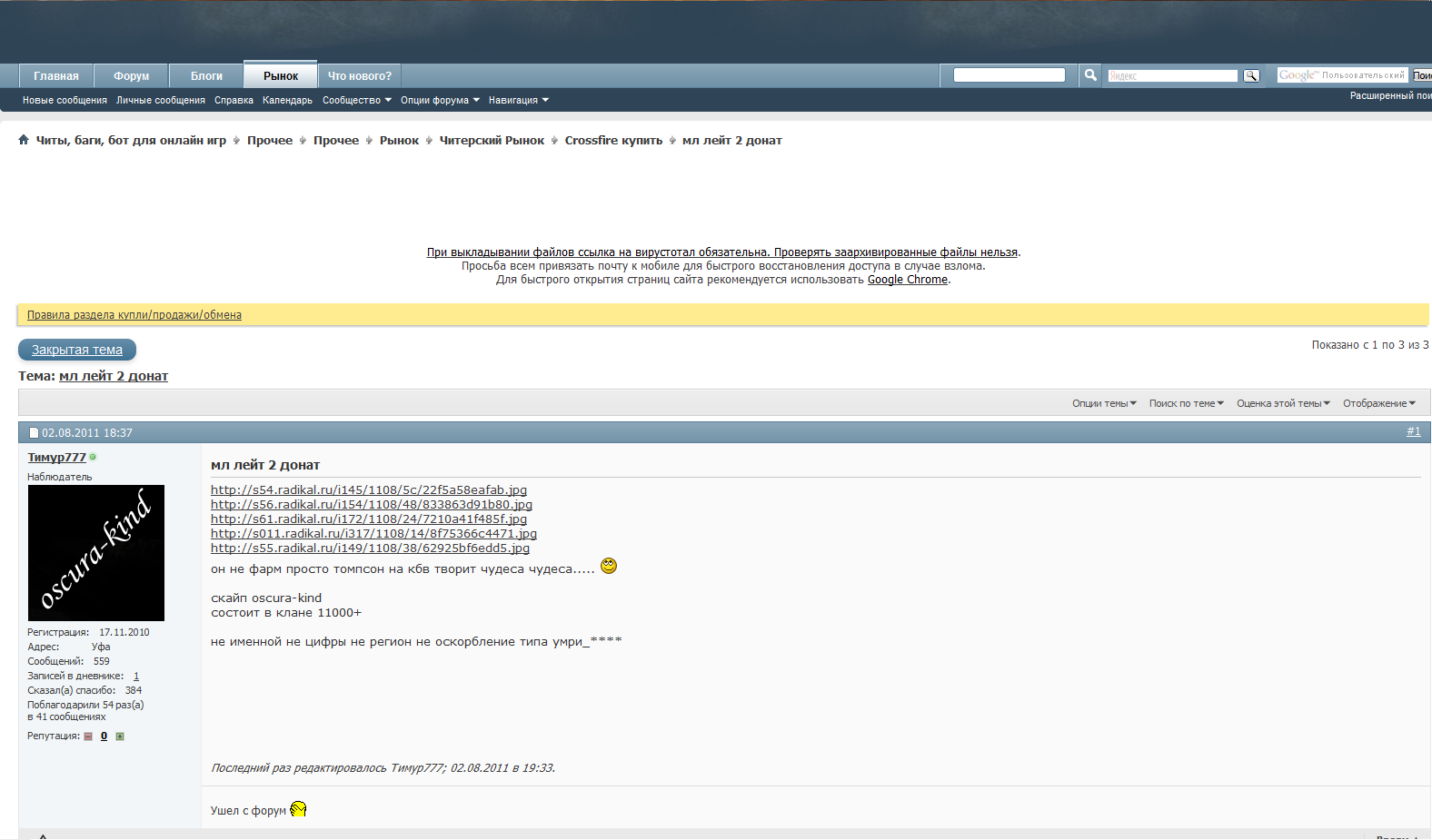
Task: Click the post number #1 link
Action: [x=1414, y=431]
